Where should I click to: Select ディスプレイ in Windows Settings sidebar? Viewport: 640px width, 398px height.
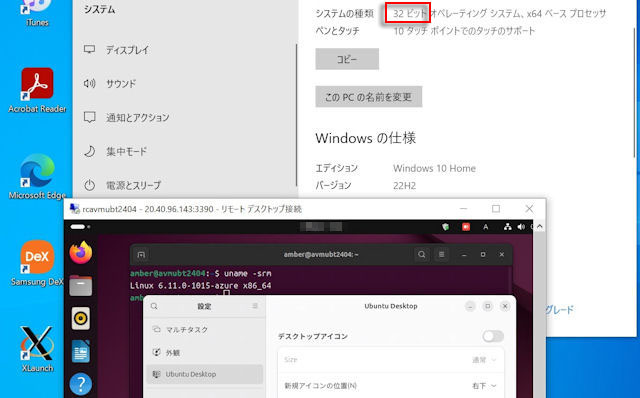tap(184, 50)
